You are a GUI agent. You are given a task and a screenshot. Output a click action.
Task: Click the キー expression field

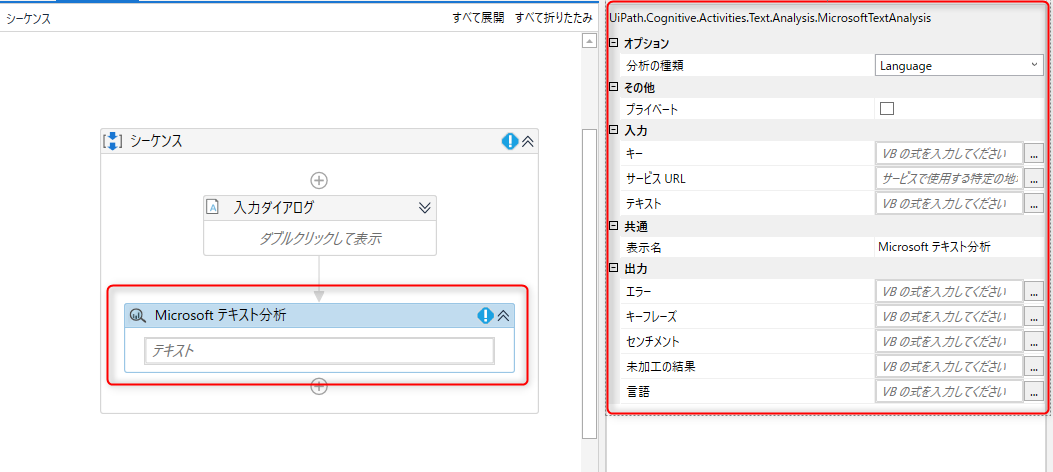950,153
